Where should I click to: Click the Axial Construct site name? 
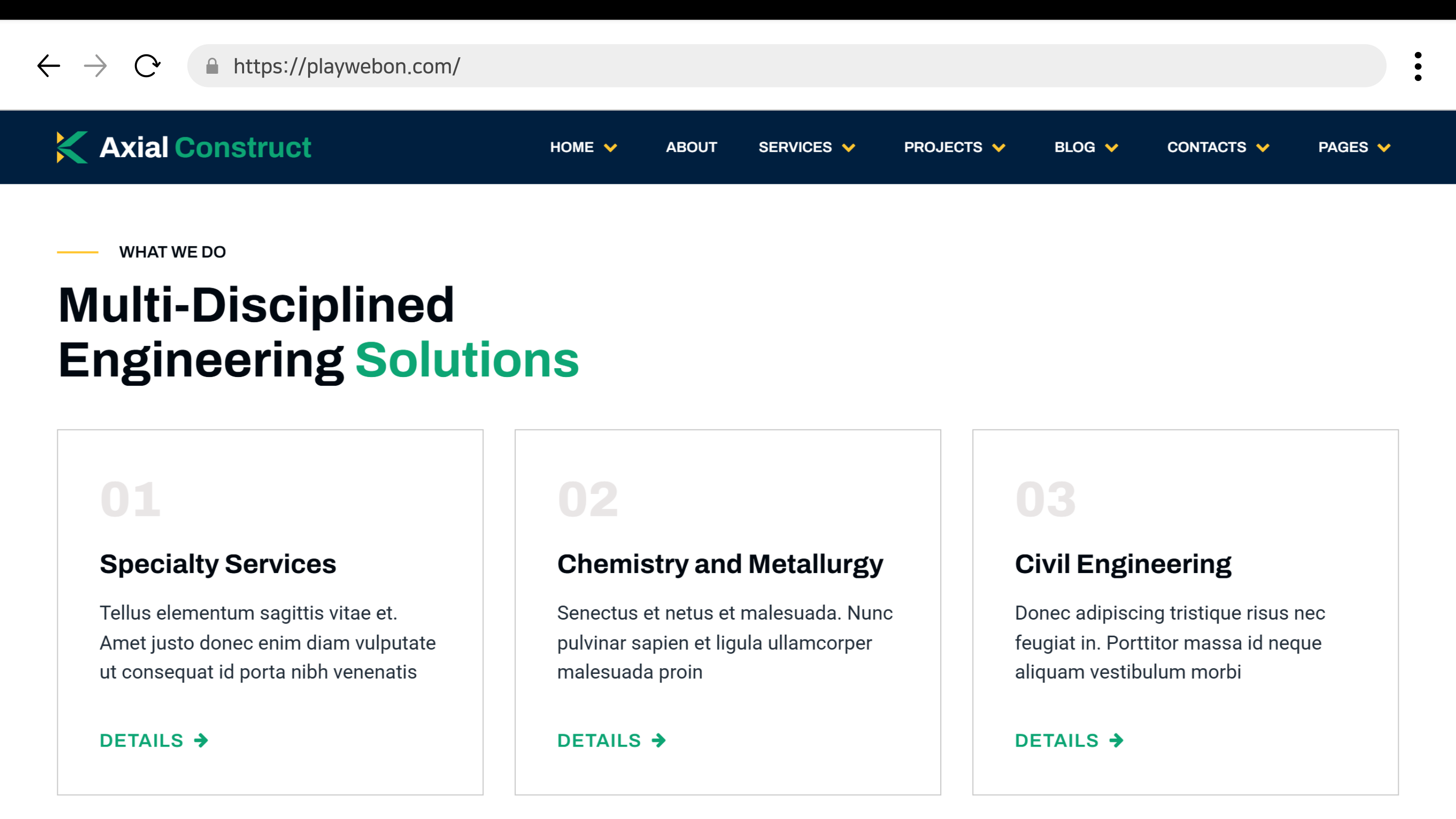(205, 147)
